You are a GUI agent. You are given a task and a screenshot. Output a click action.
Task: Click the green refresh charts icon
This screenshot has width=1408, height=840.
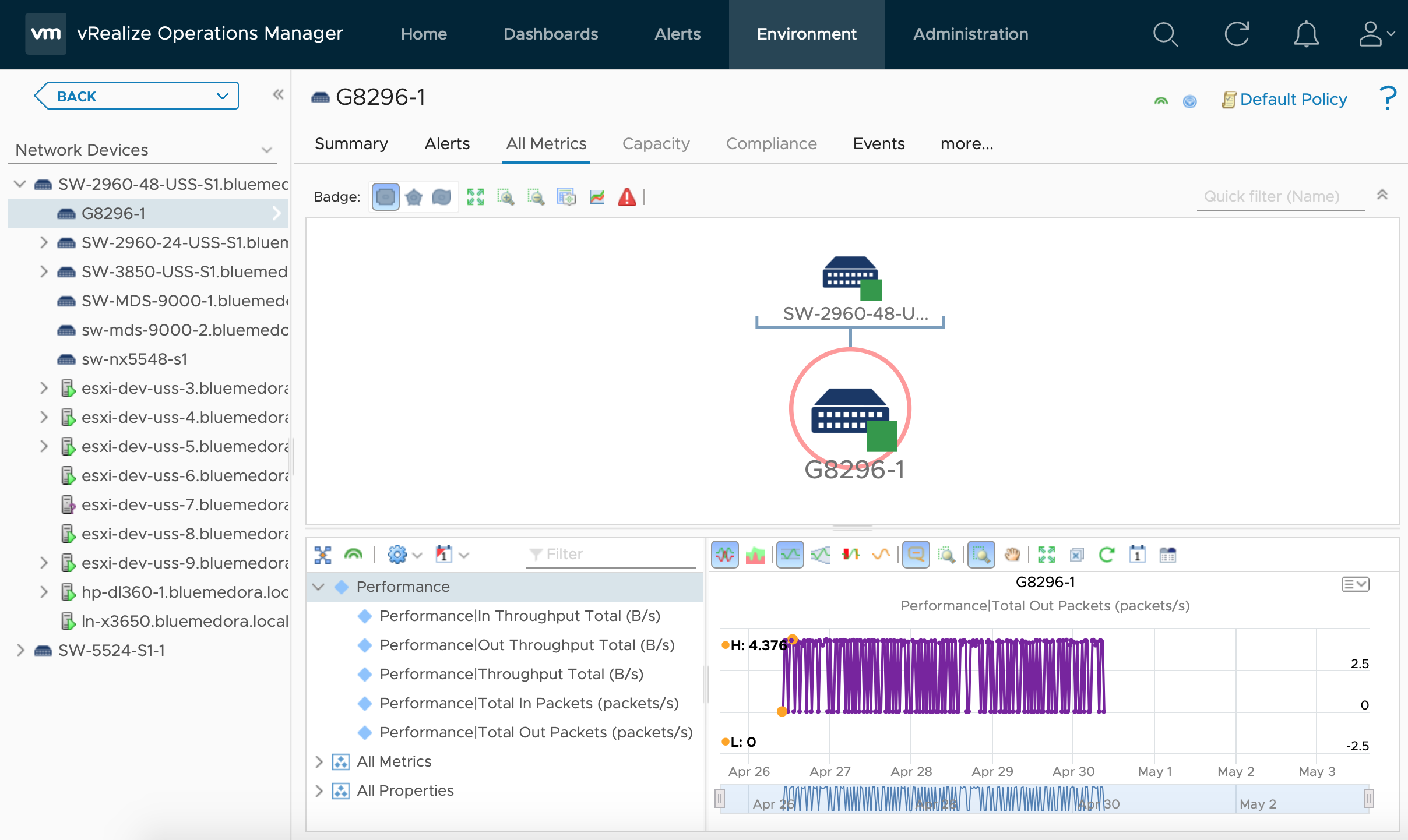point(1107,555)
